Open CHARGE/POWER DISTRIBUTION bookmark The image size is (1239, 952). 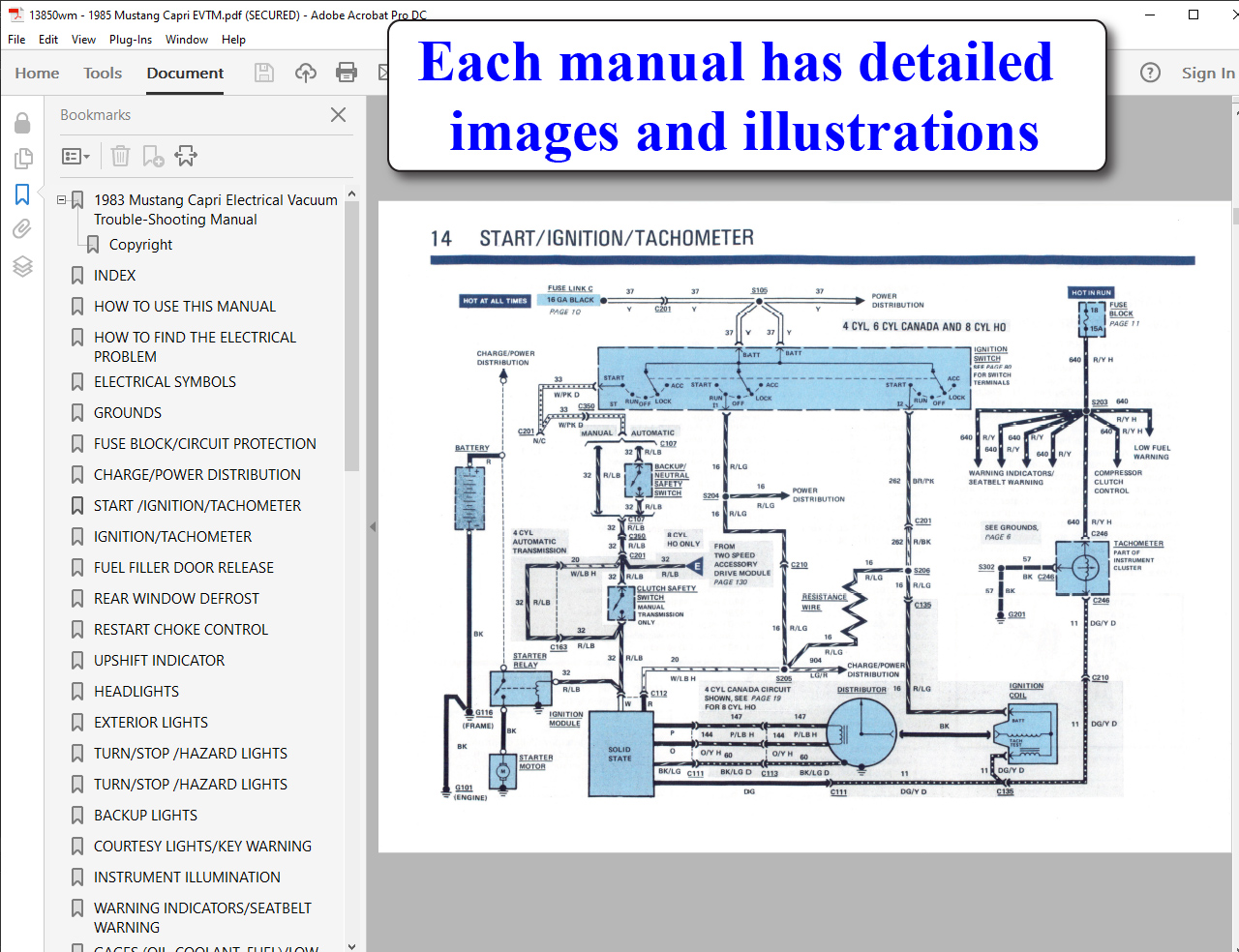tap(197, 475)
